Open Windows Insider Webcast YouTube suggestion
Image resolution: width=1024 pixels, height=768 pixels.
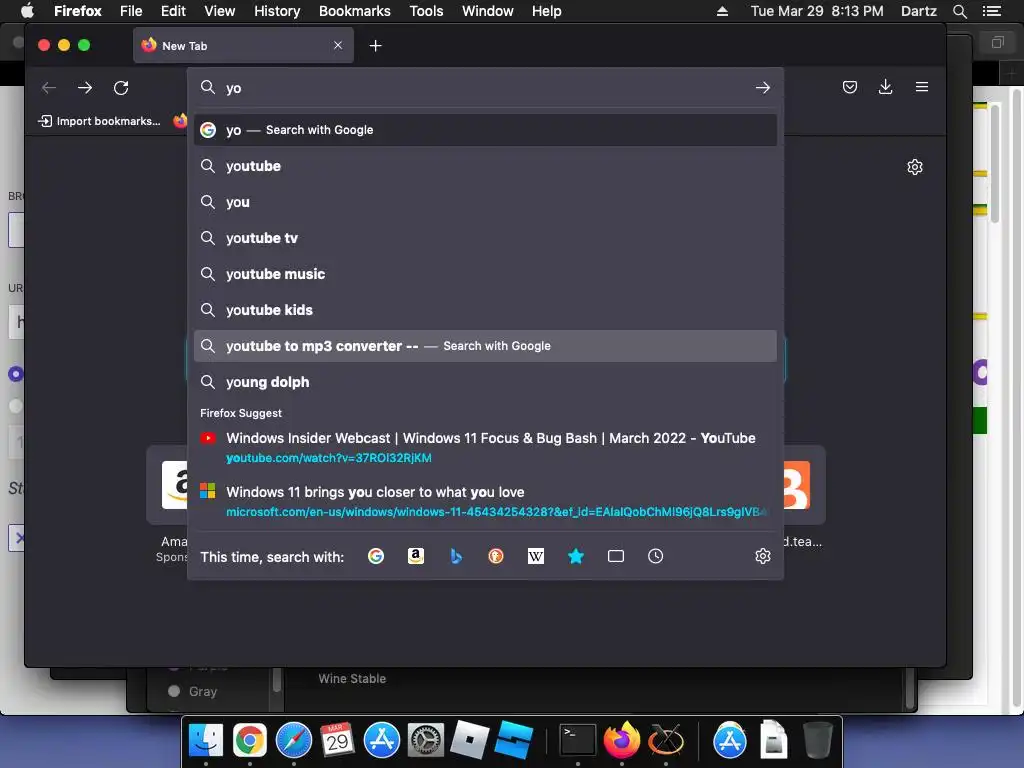485,447
